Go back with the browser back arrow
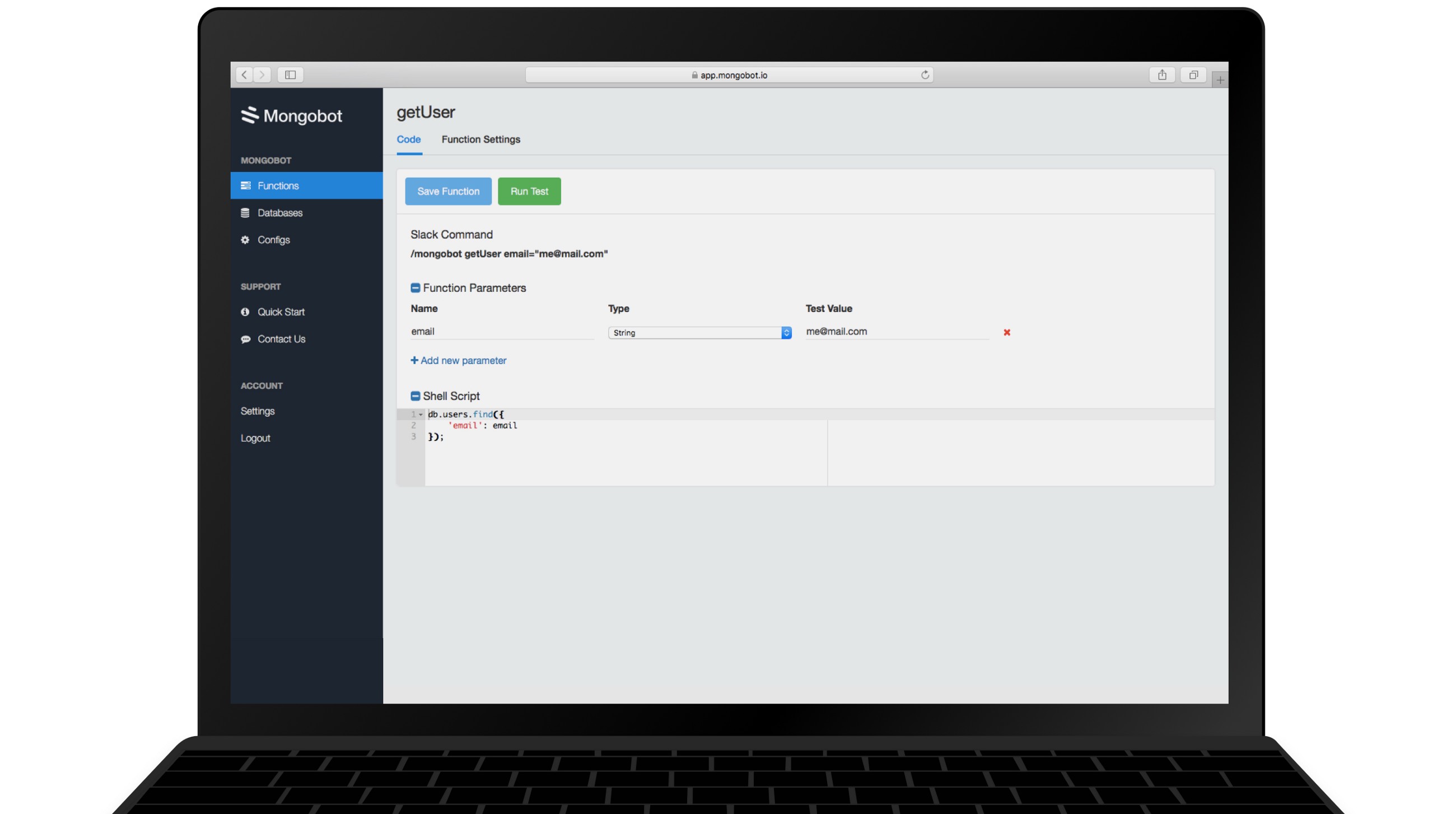 click(244, 75)
